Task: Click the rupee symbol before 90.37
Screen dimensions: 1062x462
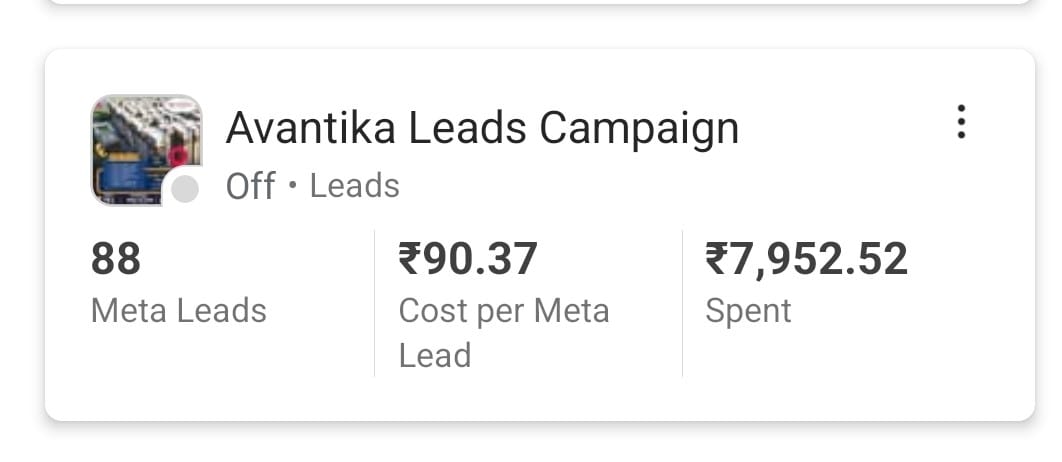Action: [x=408, y=259]
